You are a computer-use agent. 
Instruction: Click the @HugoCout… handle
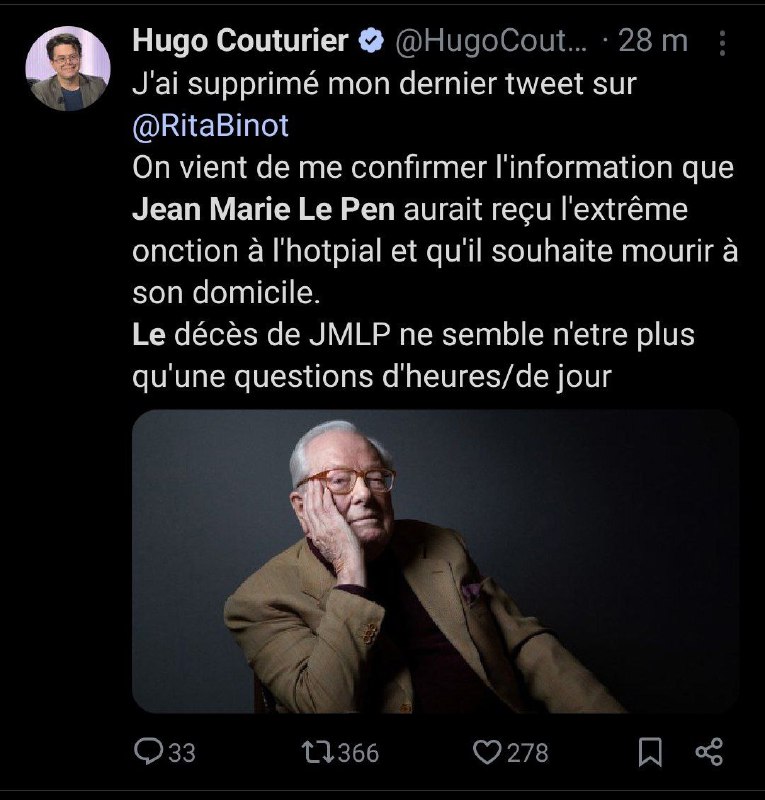coord(491,41)
